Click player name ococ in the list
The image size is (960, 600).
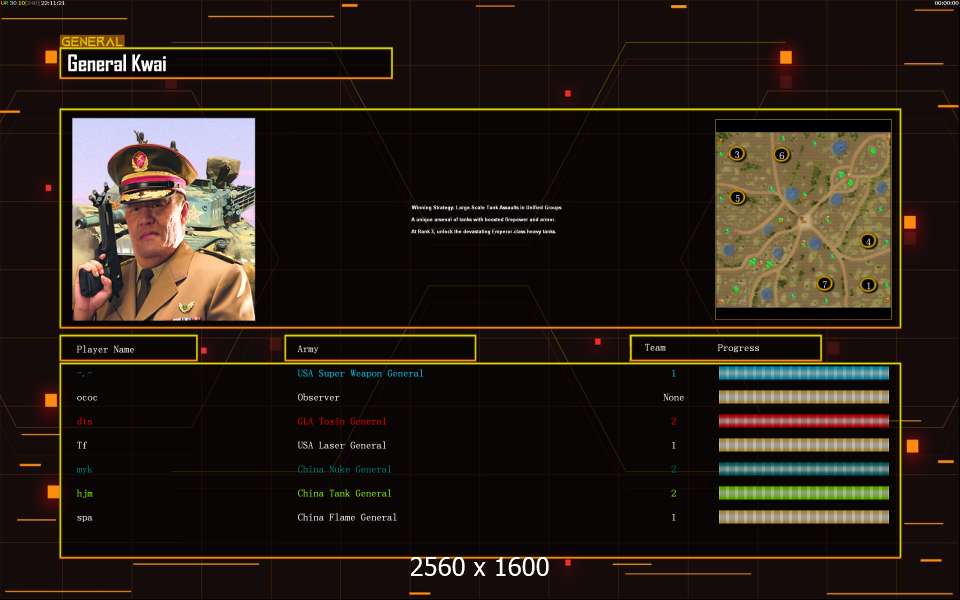(x=87, y=397)
